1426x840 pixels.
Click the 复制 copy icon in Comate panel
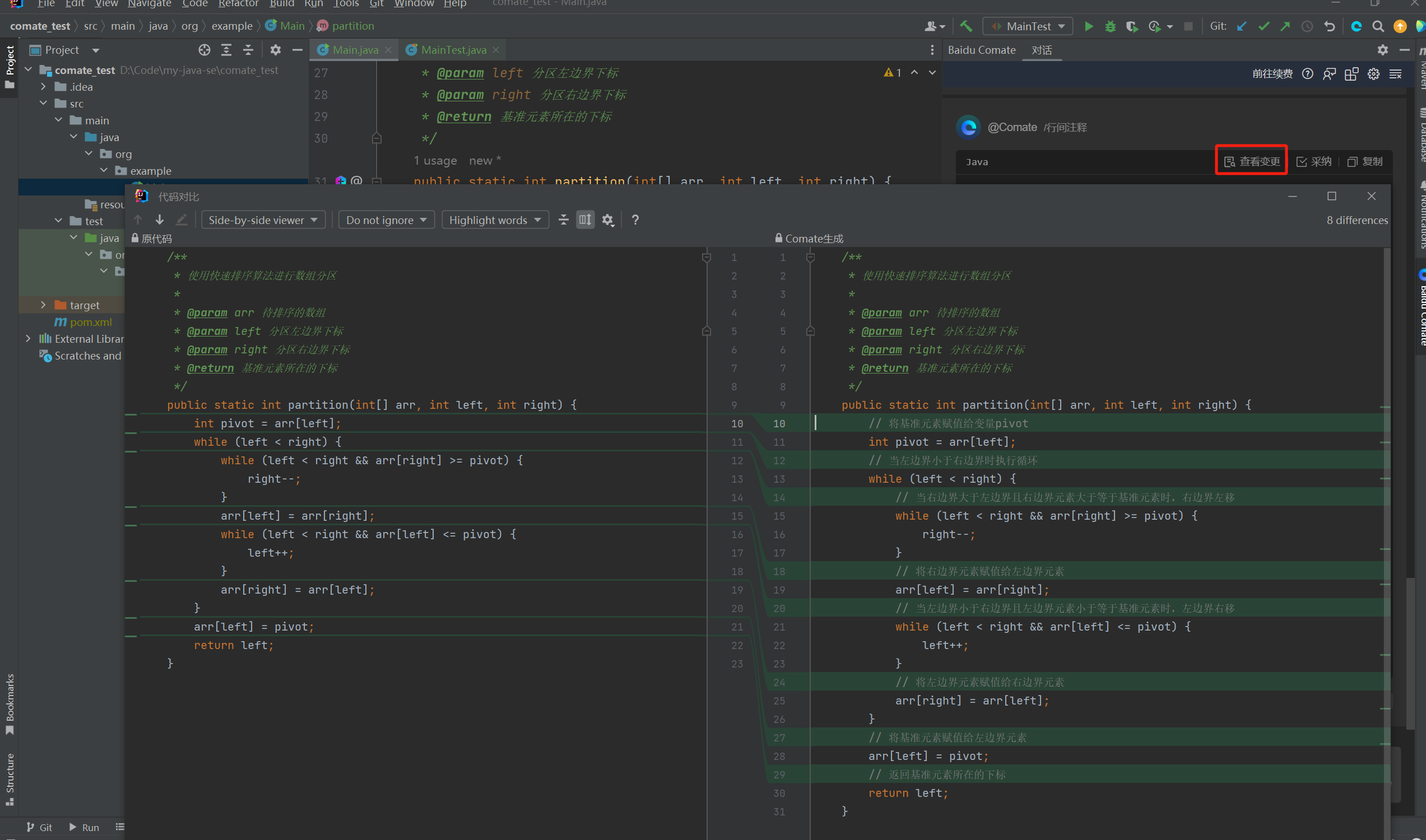tap(1365, 161)
